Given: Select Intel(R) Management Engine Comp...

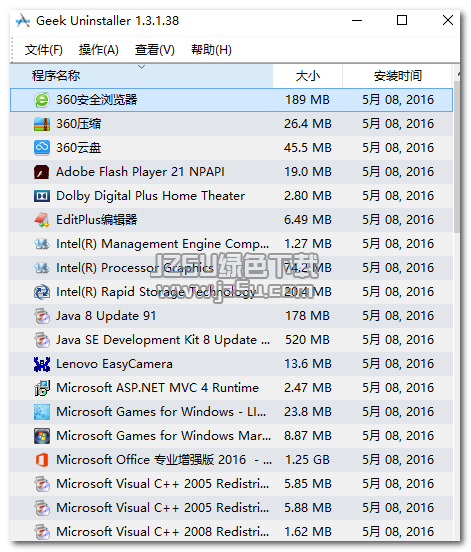Looking at the screenshot, I should (231, 244).
